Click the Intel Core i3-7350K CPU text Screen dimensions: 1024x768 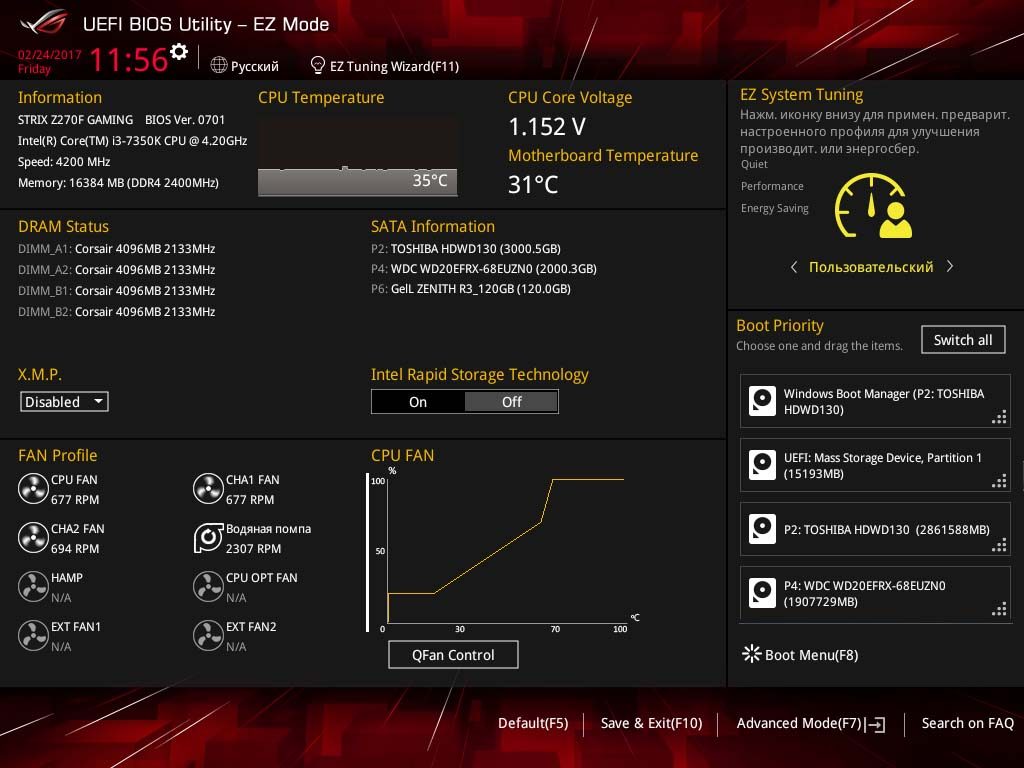pyautogui.click(x=133, y=140)
